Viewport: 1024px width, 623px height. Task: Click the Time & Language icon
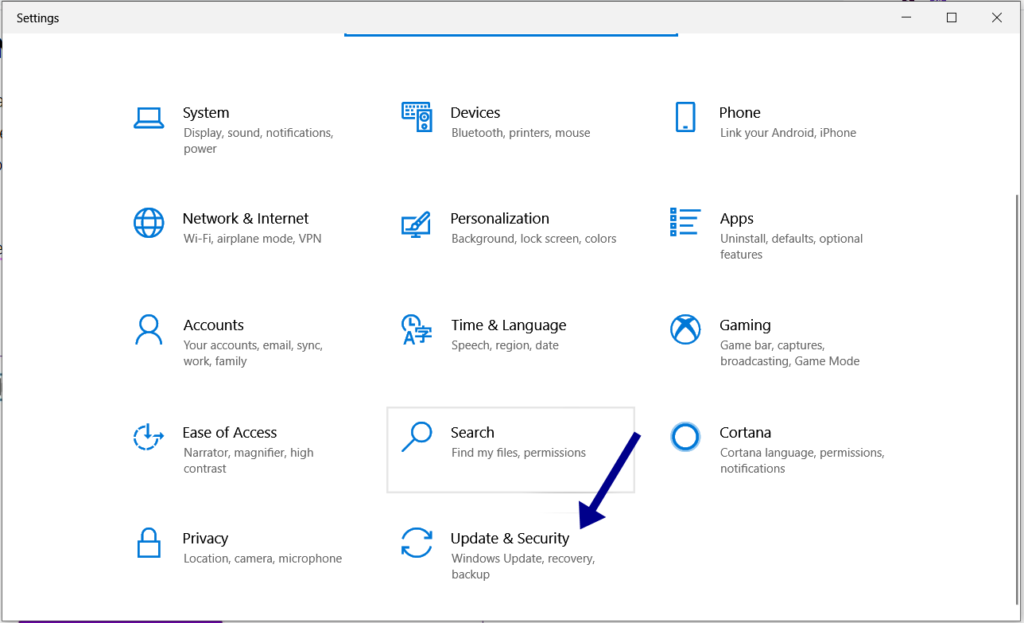[x=416, y=329]
